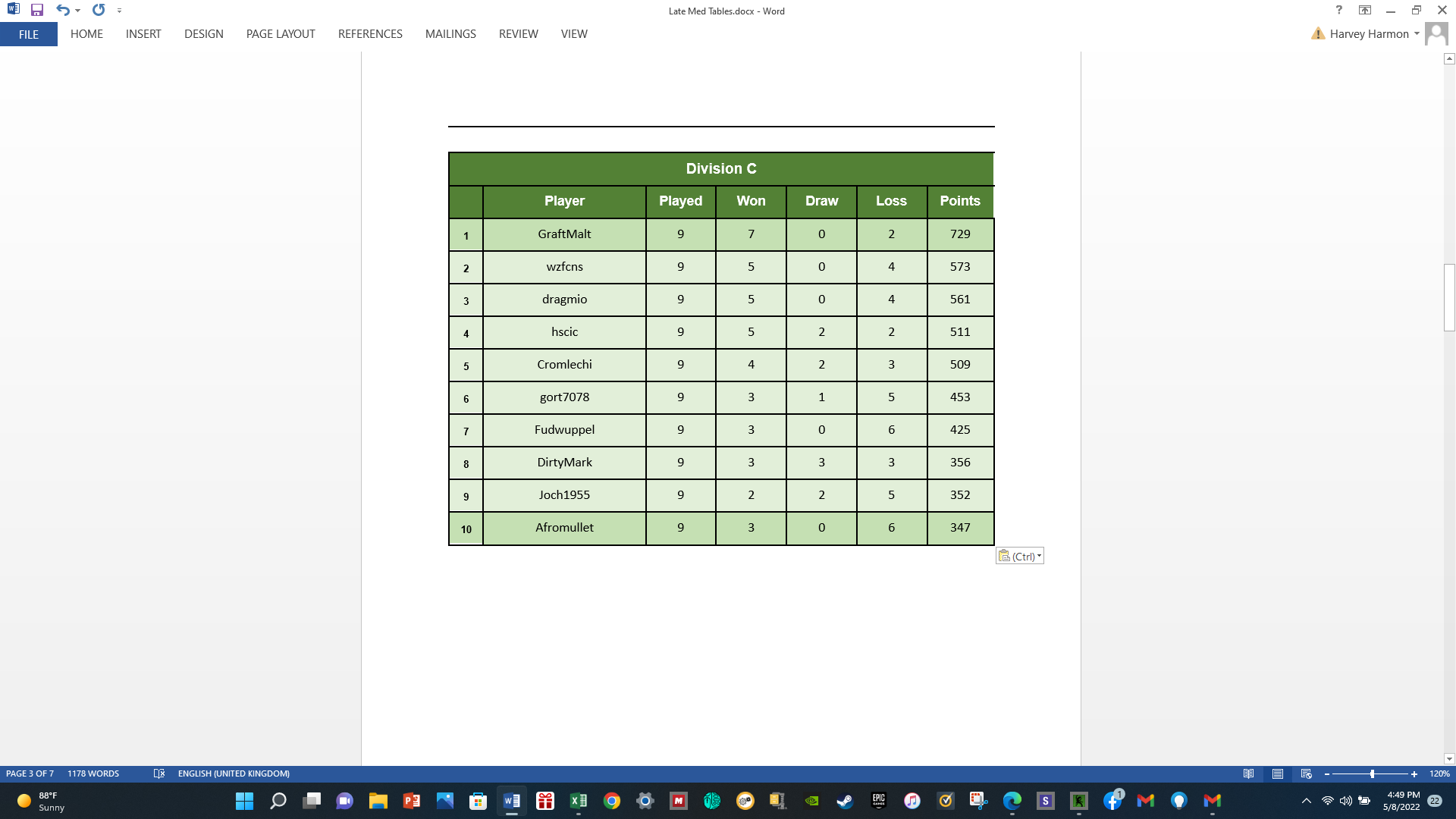Open the weather widget showing 88°F Sunny
Screen dimensions: 1456x819
(x=42, y=801)
